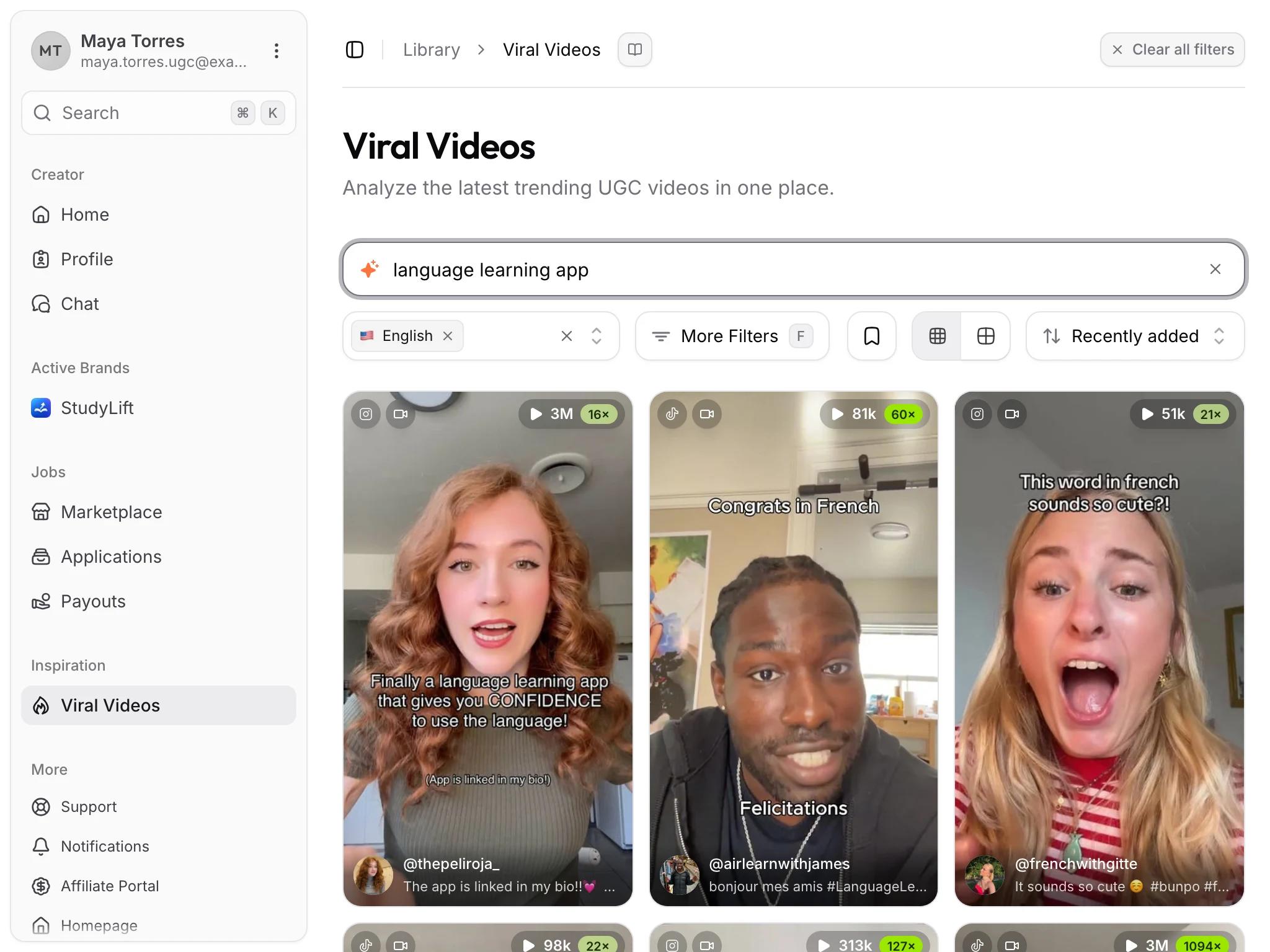Open the Recently added sort dropdown

point(1135,336)
